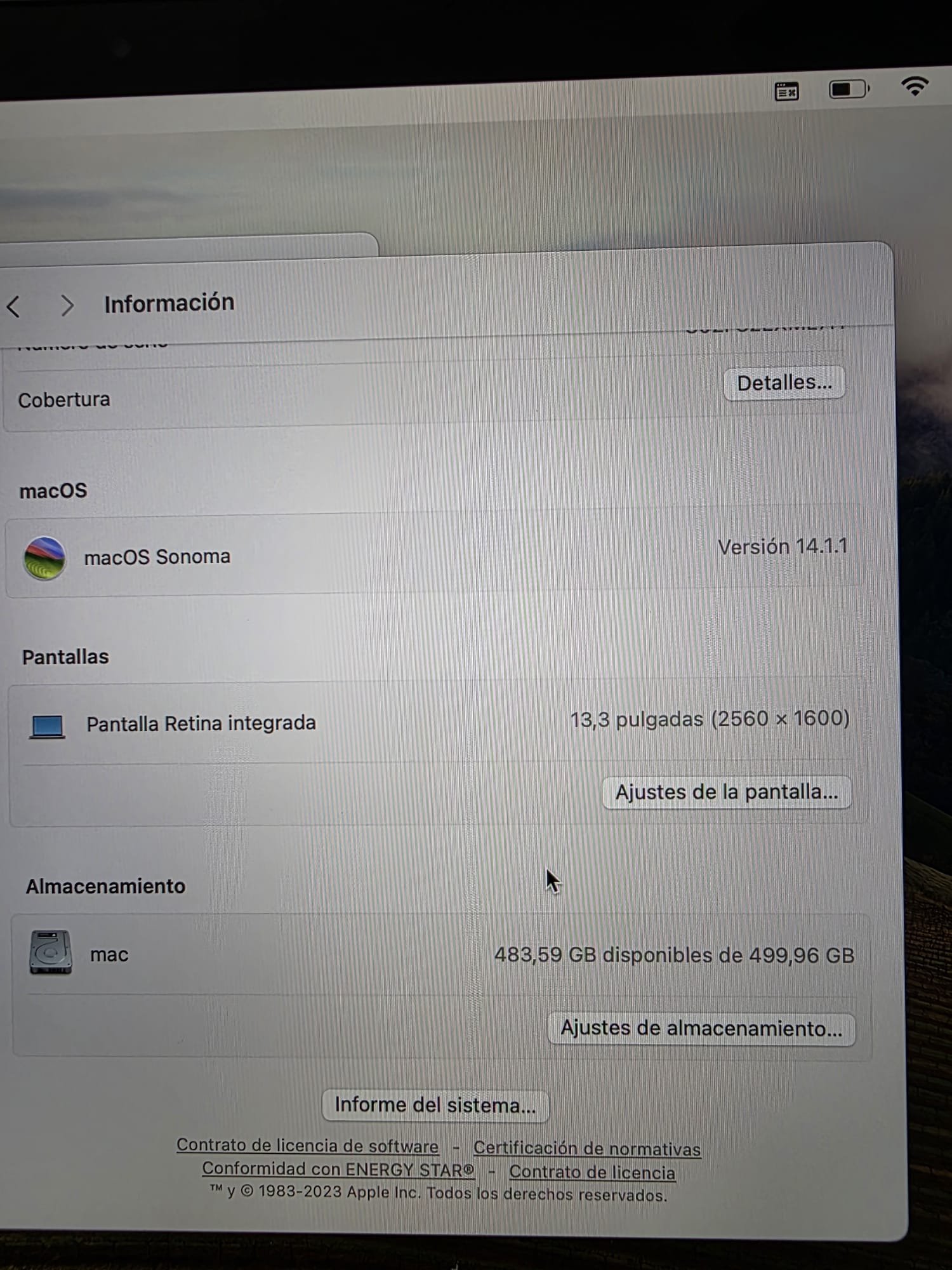Open the Wi-Fi menu bar icon
This screenshot has width=952, height=1270.
coord(915,86)
